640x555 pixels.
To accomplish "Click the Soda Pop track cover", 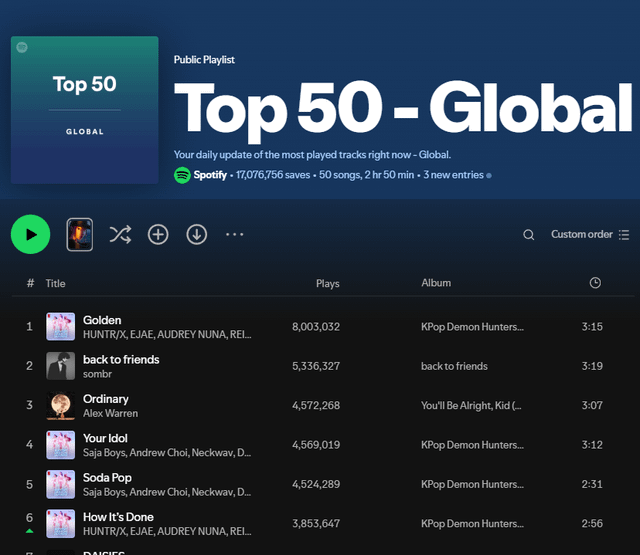I will 61,484.
